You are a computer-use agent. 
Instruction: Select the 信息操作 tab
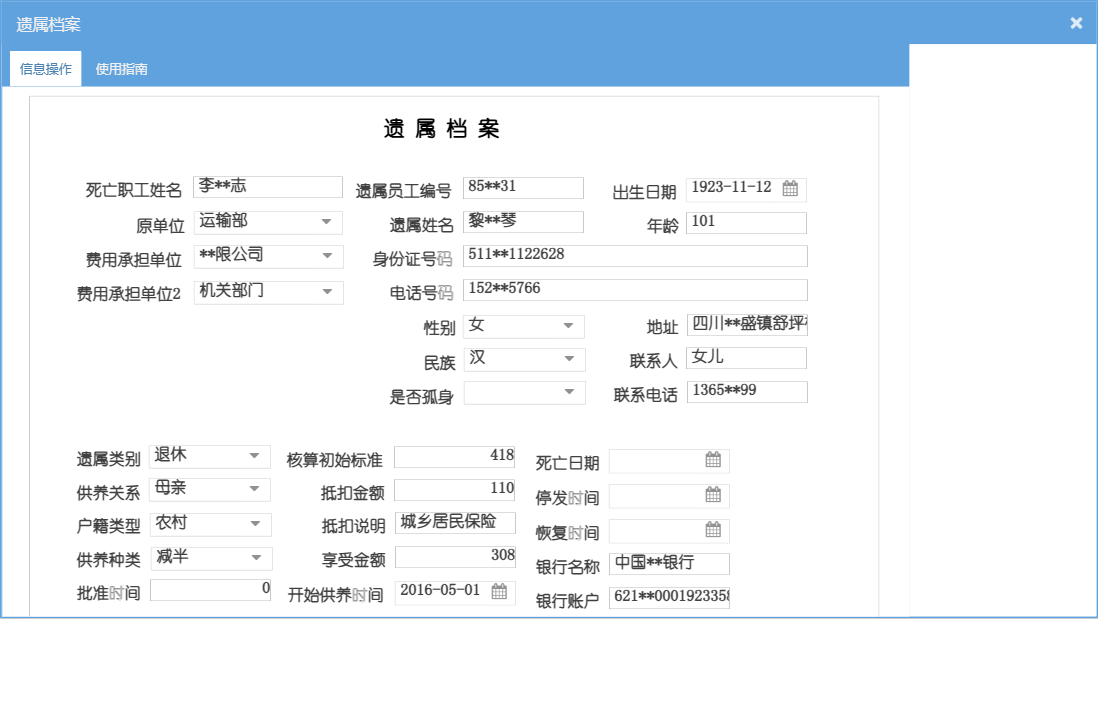[45, 69]
